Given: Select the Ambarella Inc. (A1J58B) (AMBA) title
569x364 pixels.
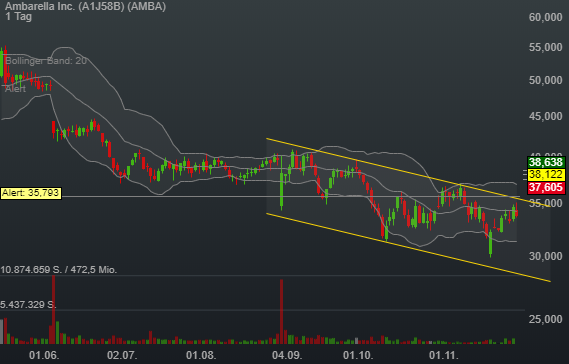Looking at the screenshot, I should pos(86,6).
